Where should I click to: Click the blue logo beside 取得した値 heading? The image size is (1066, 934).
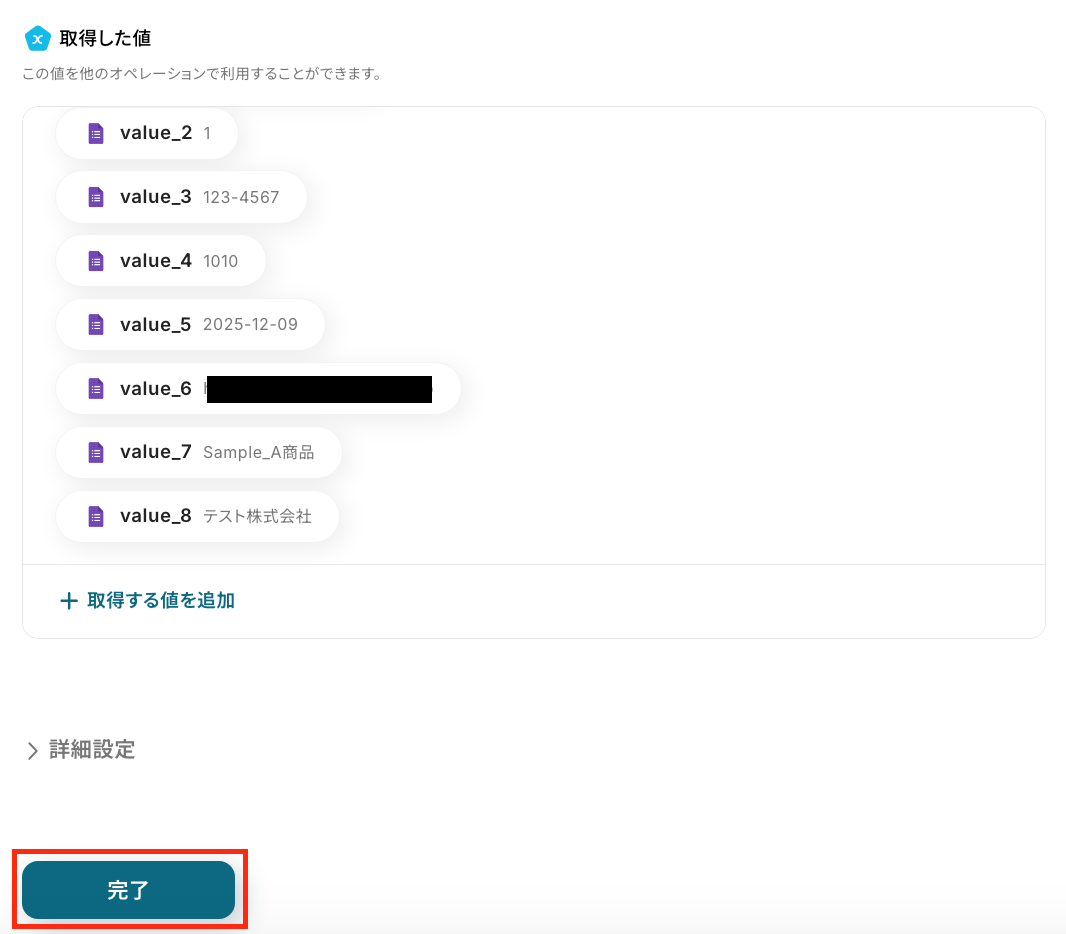coord(37,39)
